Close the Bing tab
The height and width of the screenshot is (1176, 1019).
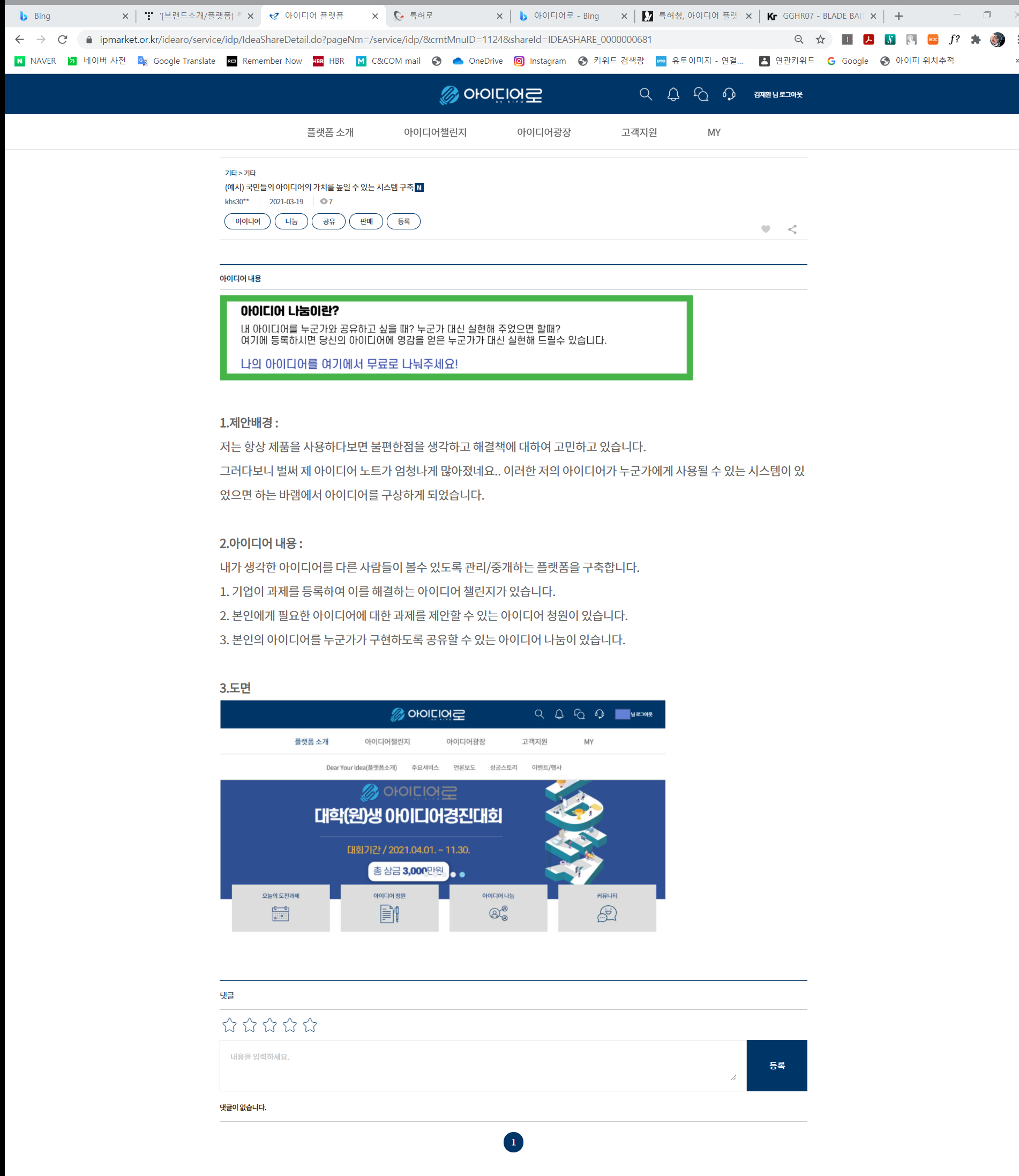tap(125, 16)
